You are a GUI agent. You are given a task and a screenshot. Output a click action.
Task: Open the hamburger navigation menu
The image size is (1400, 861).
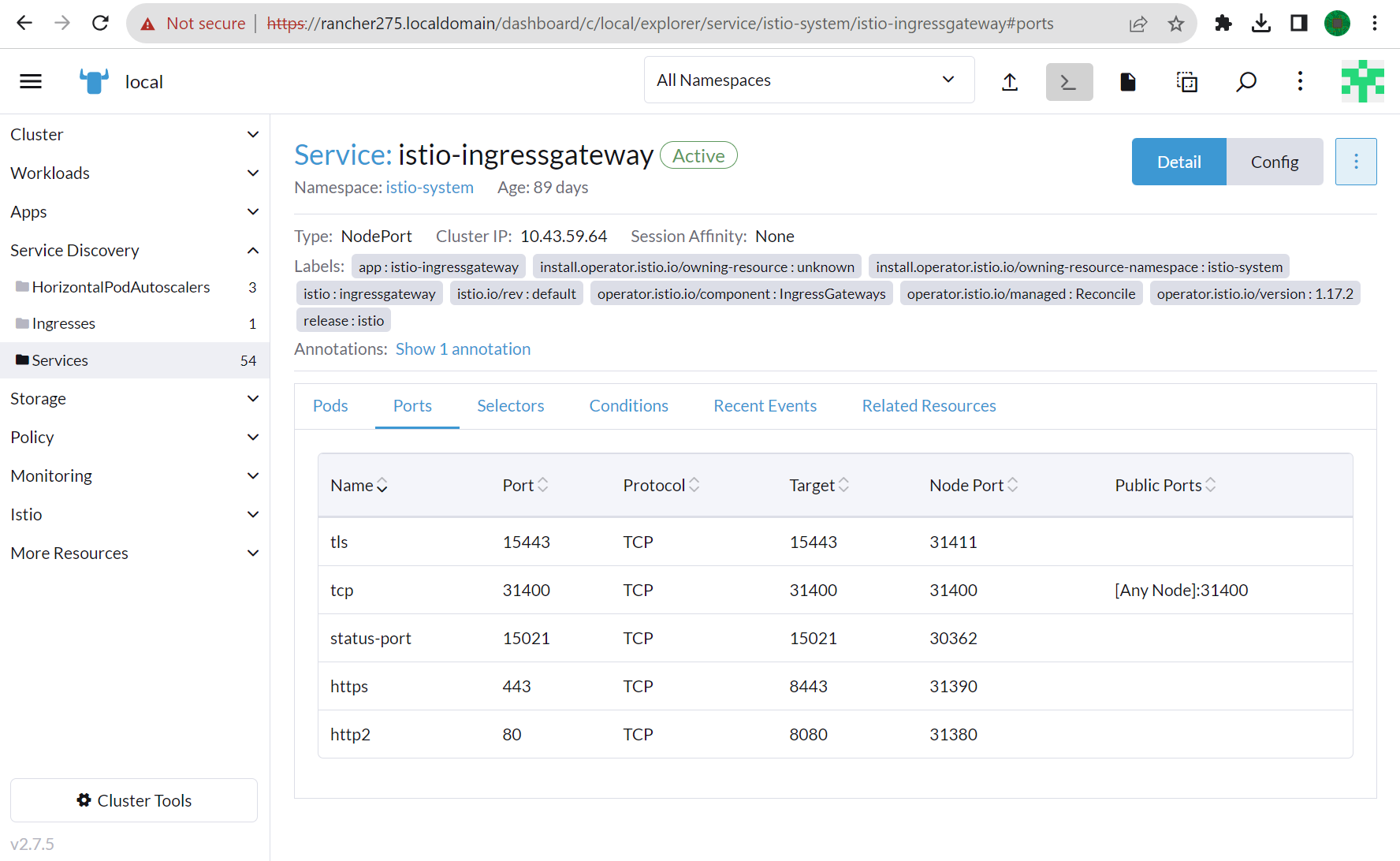[x=31, y=81]
